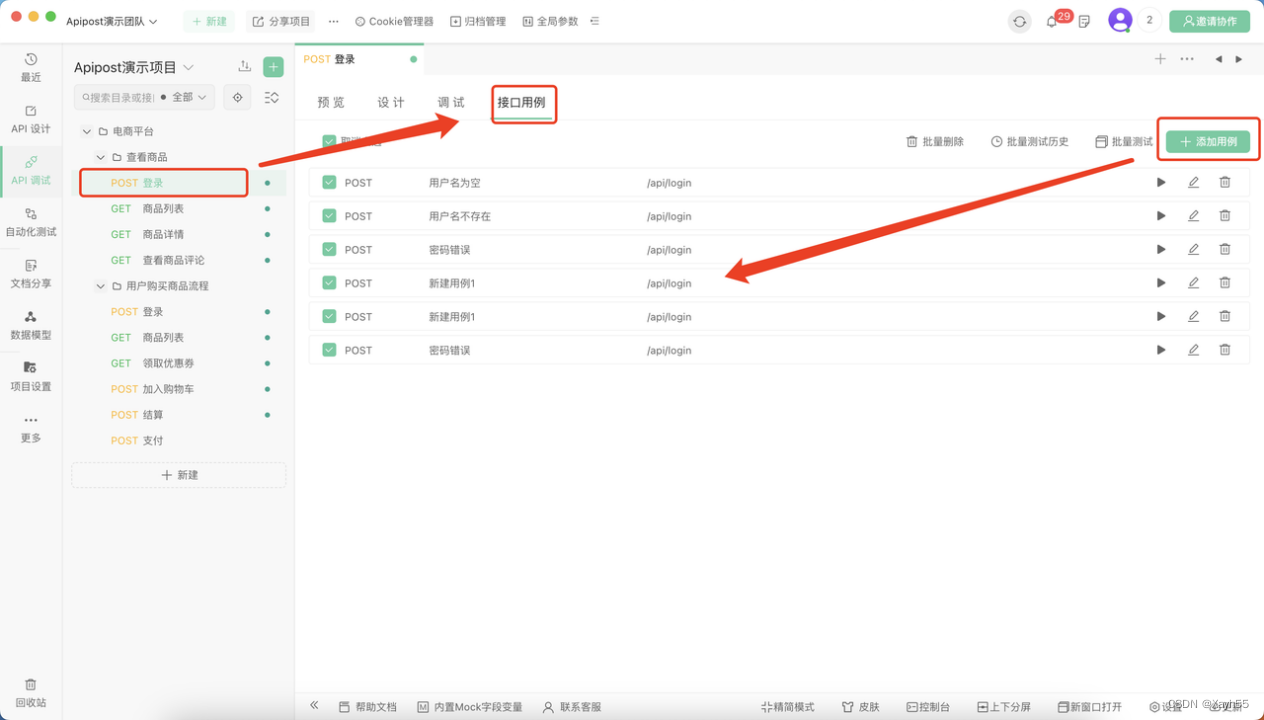Switch to the 预览 tab
Screen dimensions: 1264x720
click(330, 101)
